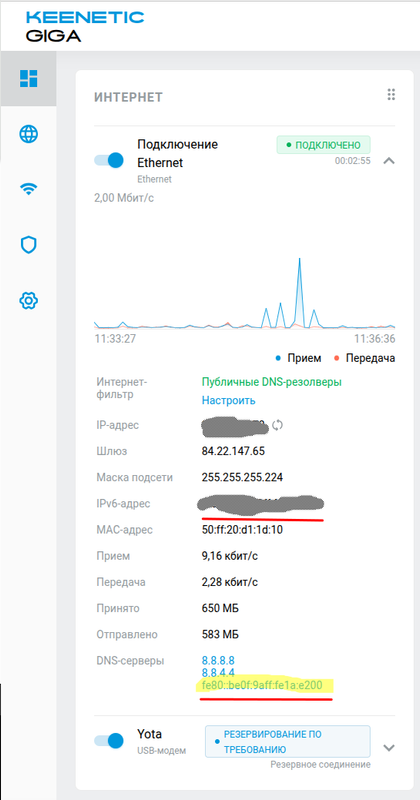The height and width of the screenshot is (800, 420).
Task: Click the РЕЗЕРВИРОВАНИЕ ПО ТРЕБОВАНИЮ badge
Action: 288,741
